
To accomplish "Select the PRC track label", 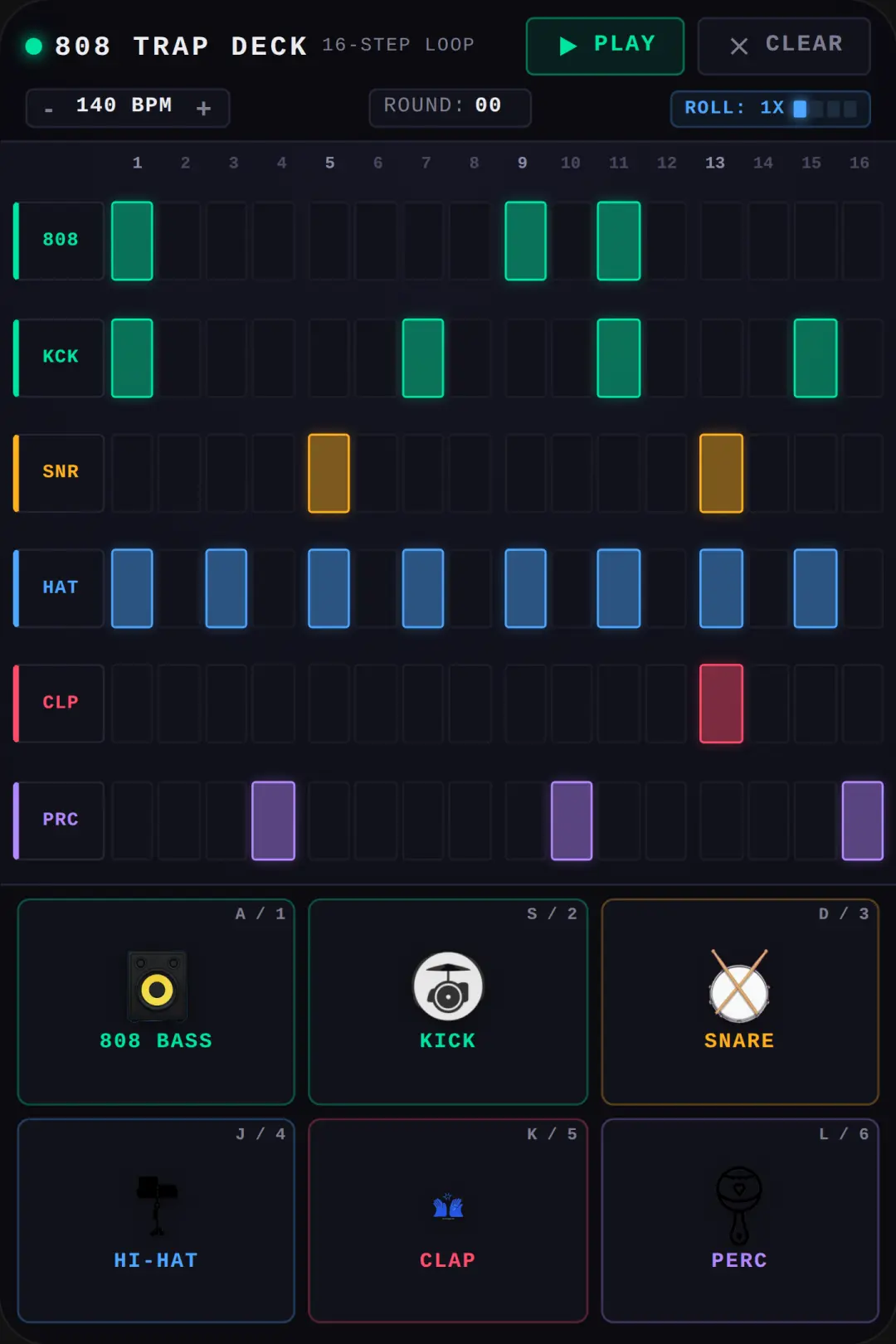I will (60, 821).
